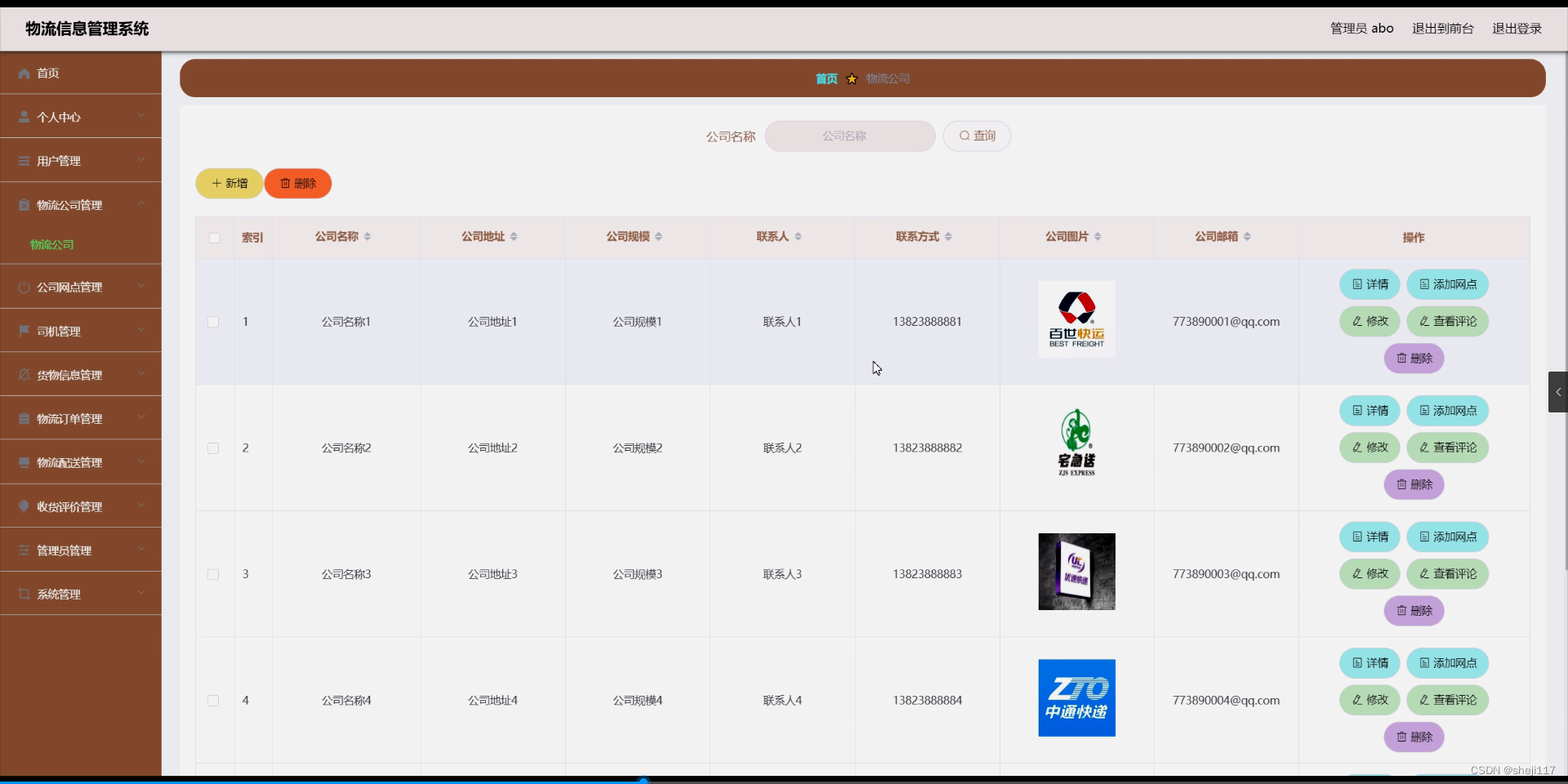This screenshot has width=1568, height=784.
Task: Select the user icon for 个人中心
Action: pos(23,117)
